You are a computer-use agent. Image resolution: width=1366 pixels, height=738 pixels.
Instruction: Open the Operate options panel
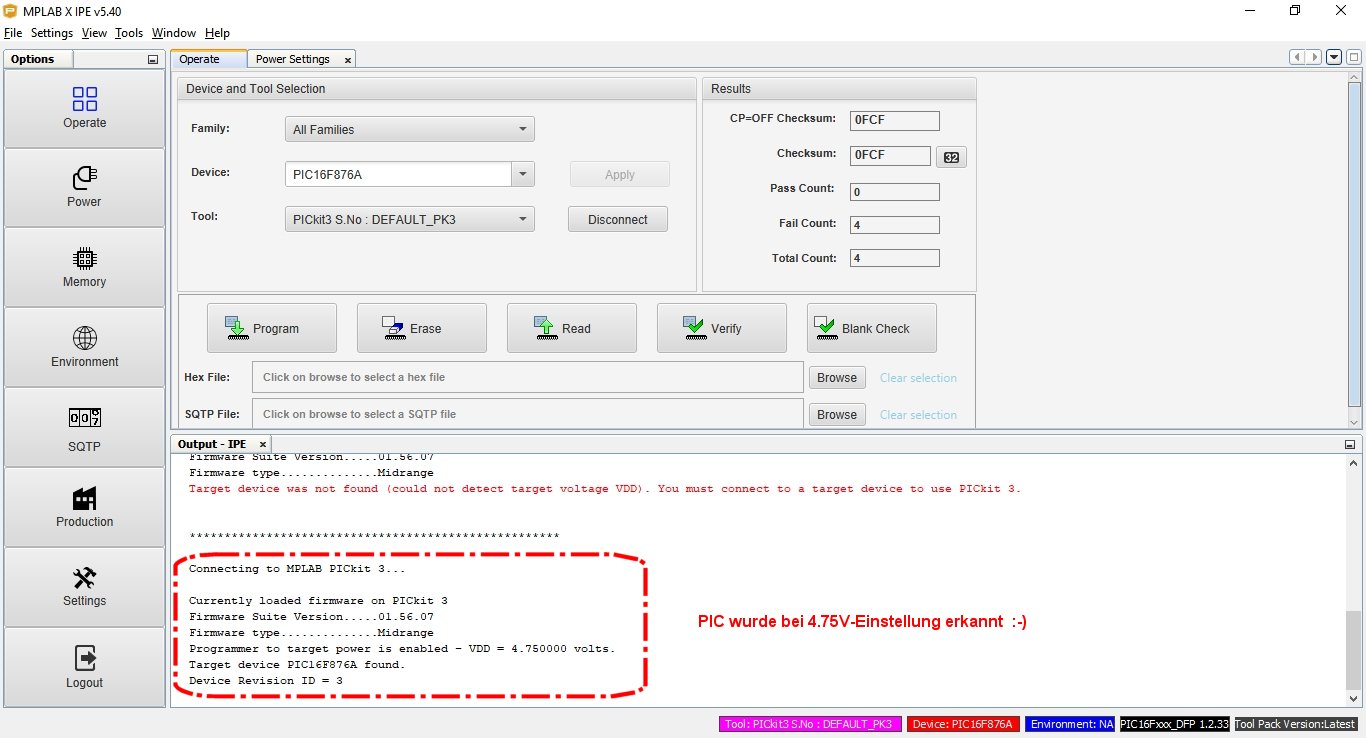(84, 108)
